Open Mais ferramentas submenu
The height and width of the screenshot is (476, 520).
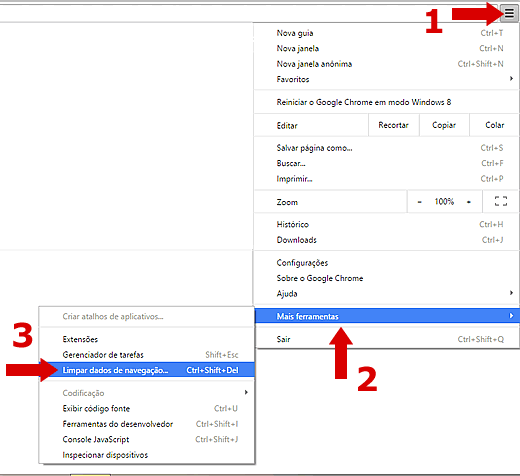pyautogui.click(x=387, y=316)
